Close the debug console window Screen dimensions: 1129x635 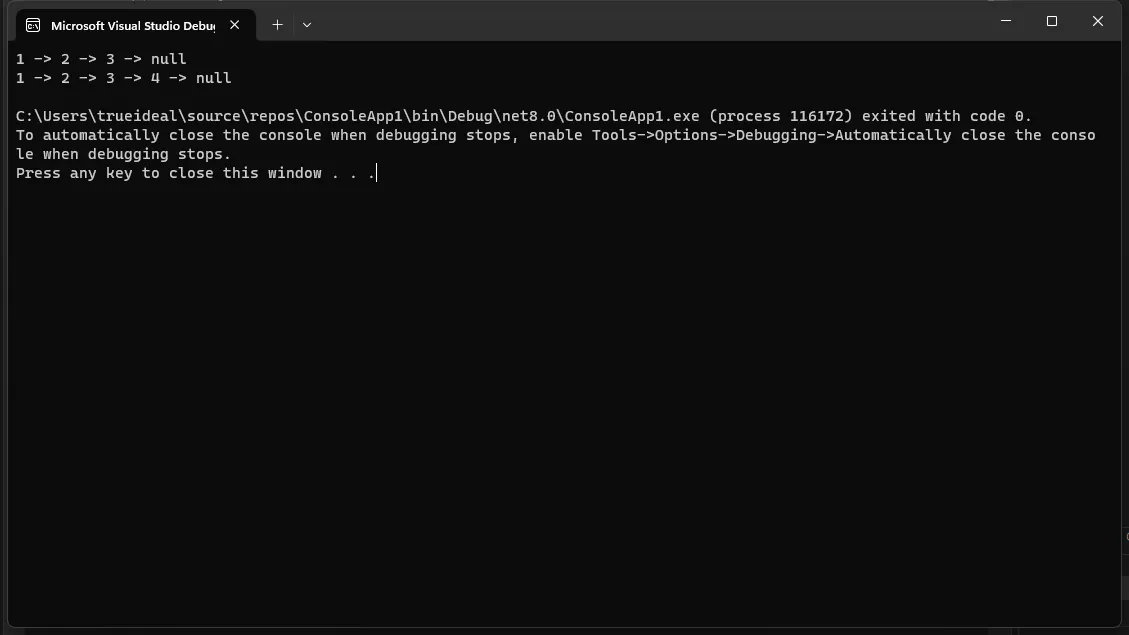1097,21
